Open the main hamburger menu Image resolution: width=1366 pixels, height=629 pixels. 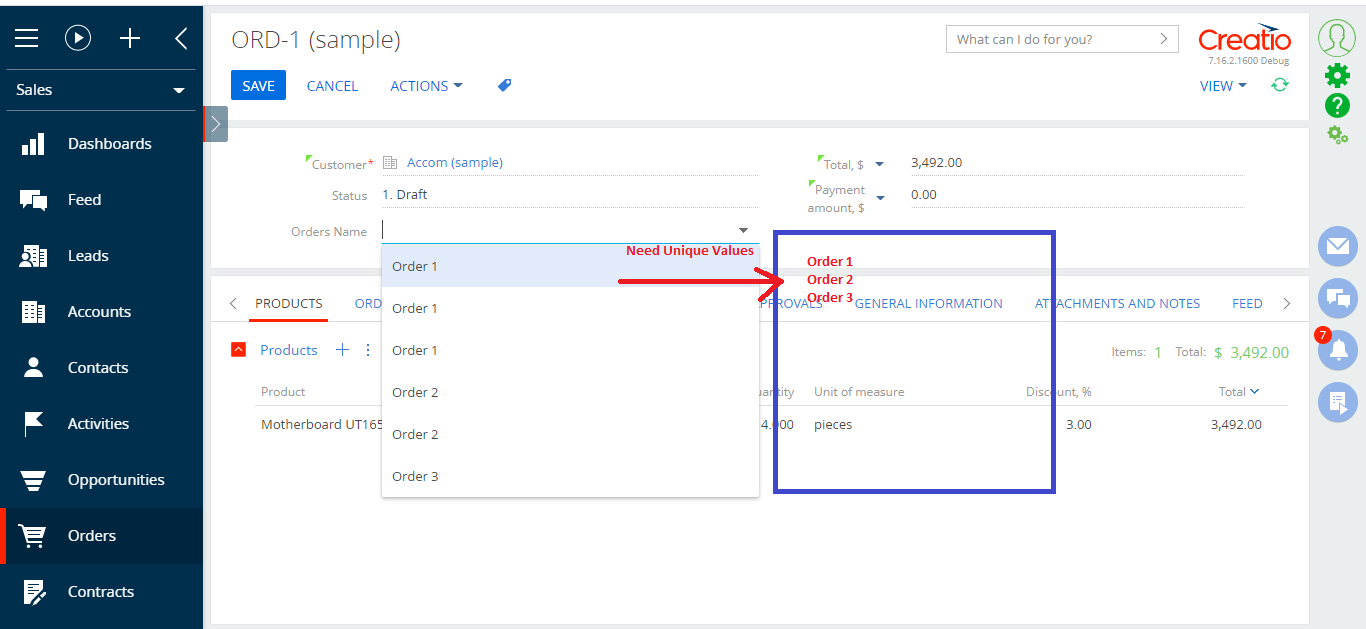[26, 38]
